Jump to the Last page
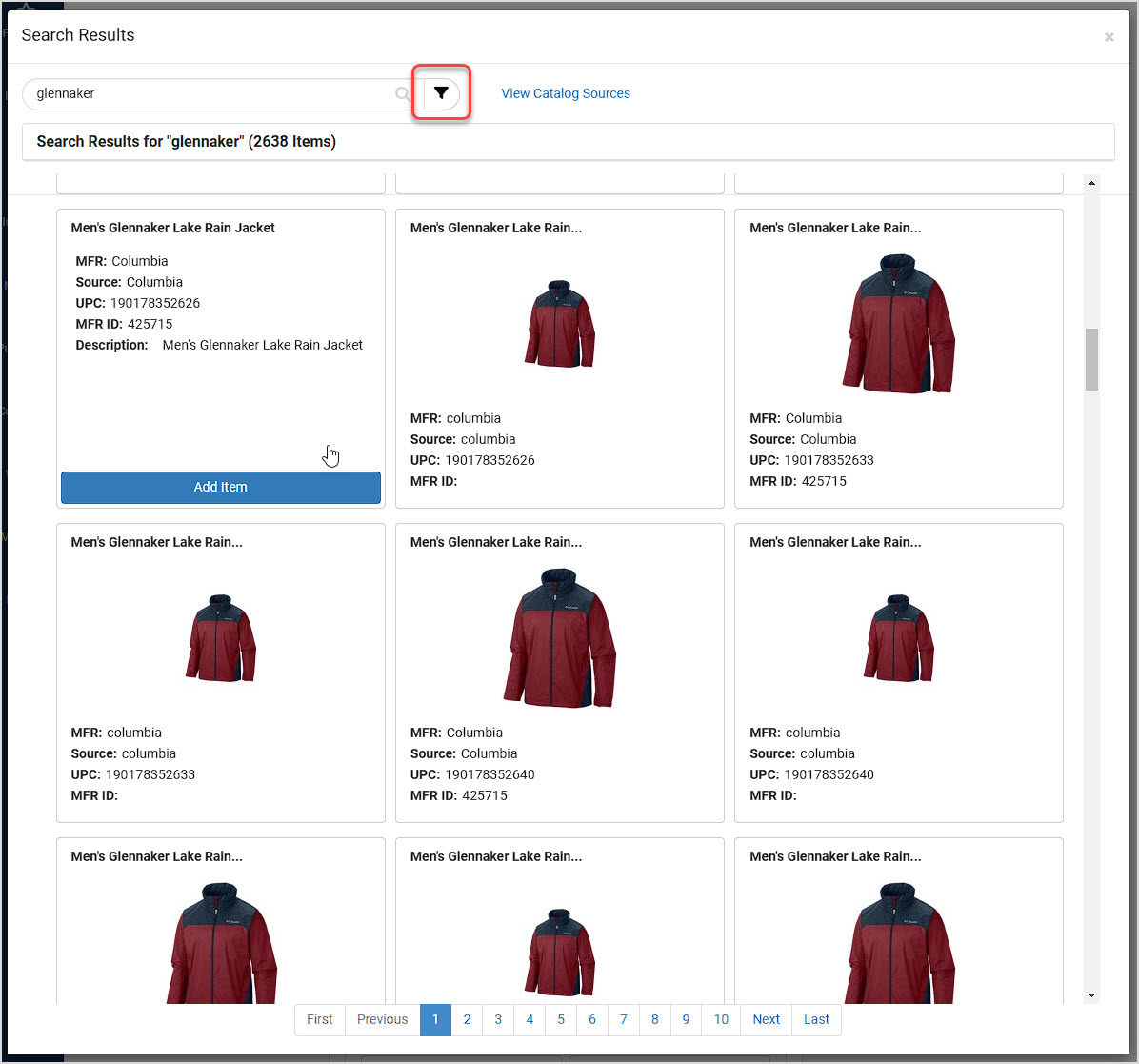Image resolution: width=1139 pixels, height=1064 pixels. pos(816,1019)
